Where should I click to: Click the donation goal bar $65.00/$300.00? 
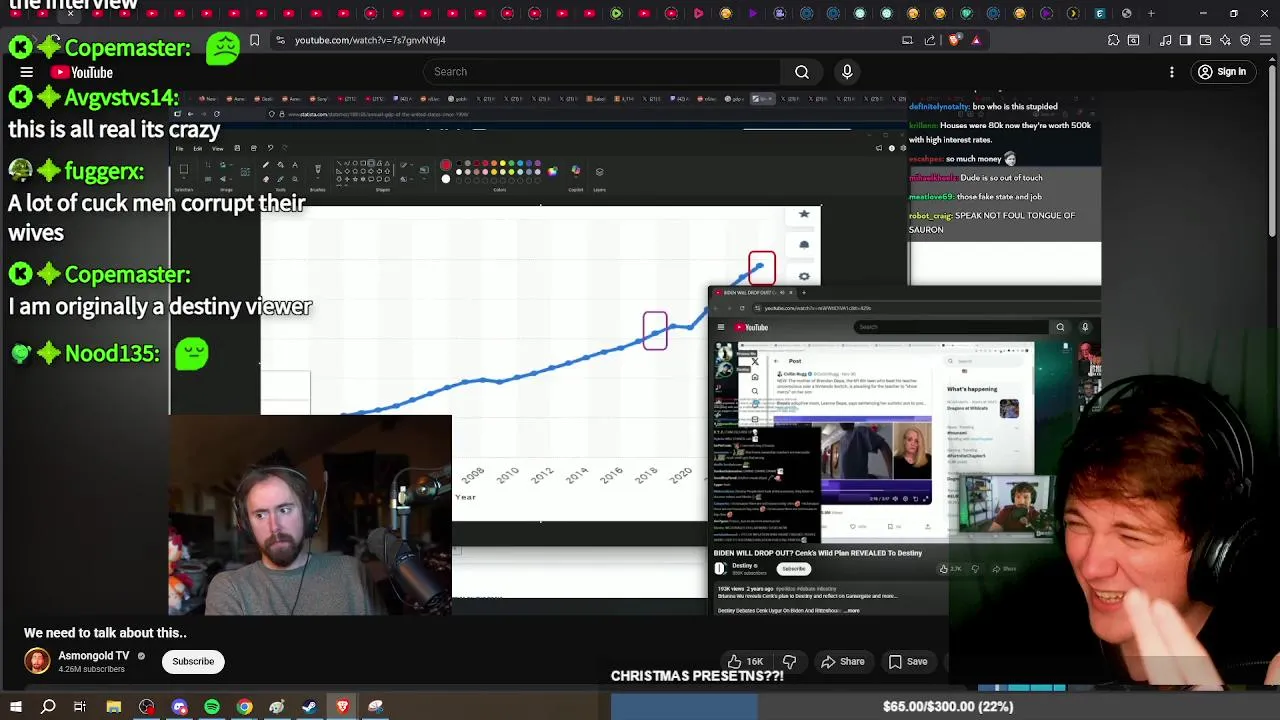pyautogui.click(x=947, y=706)
